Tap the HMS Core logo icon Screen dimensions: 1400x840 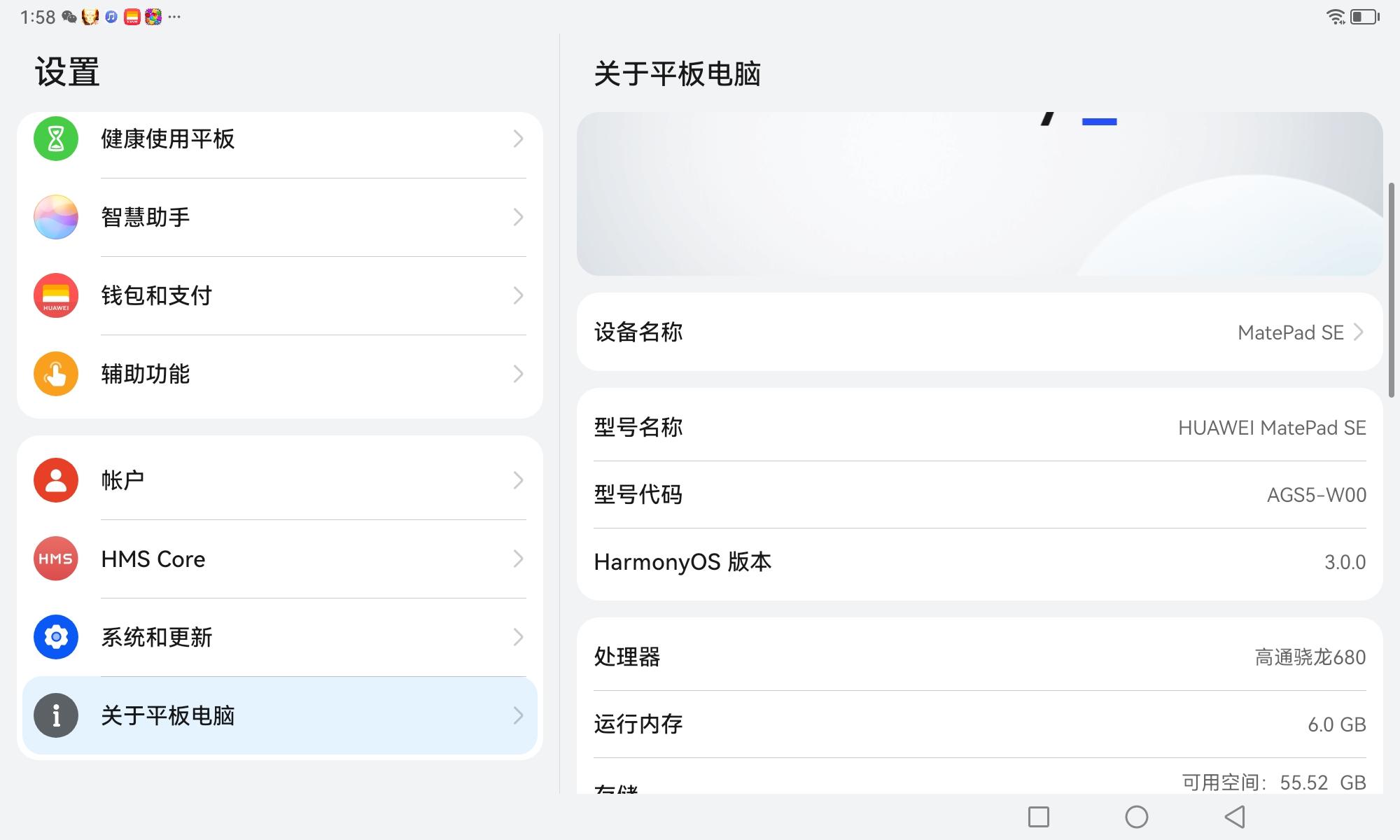[x=56, y=559]
